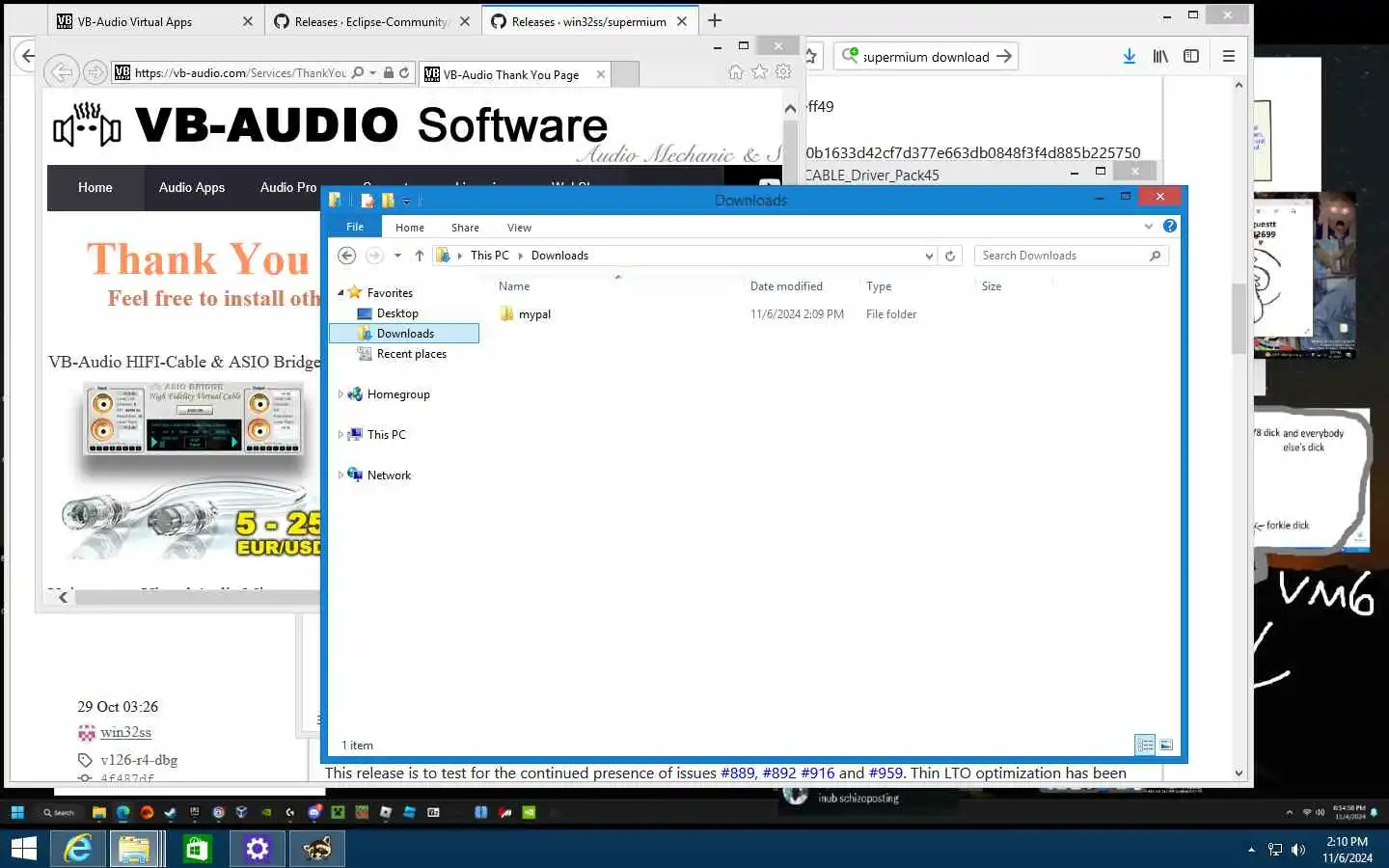1389x868 pixels.
Task: Expand the This PC tree node
Action: point(340,434)
